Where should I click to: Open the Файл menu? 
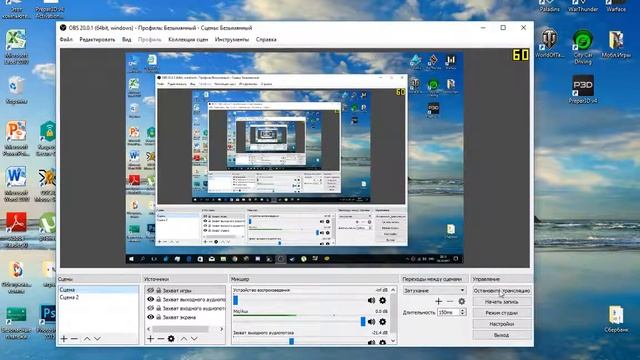pyautogui.click(x=66, y=40)
